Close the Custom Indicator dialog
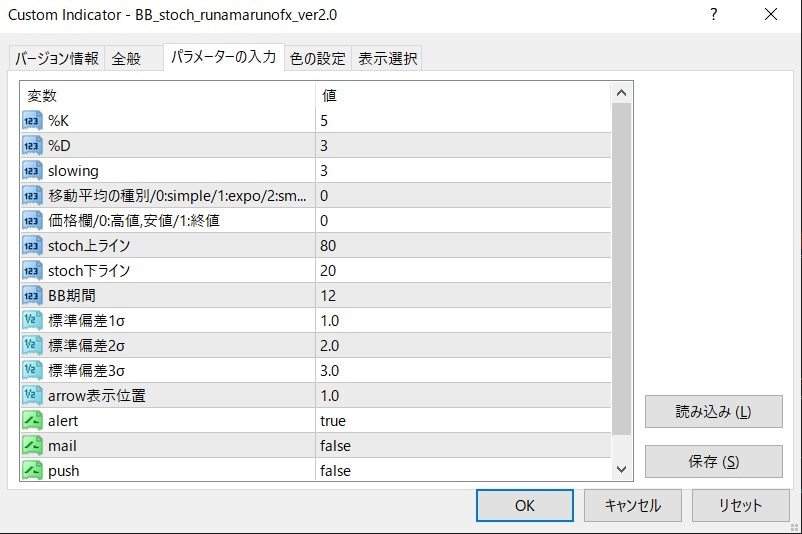The image size is (802, 534). coord(771,14)
